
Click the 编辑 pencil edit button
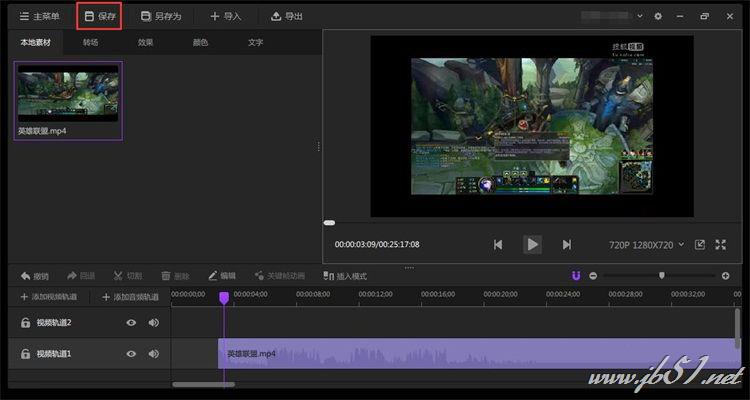(222, 276)
